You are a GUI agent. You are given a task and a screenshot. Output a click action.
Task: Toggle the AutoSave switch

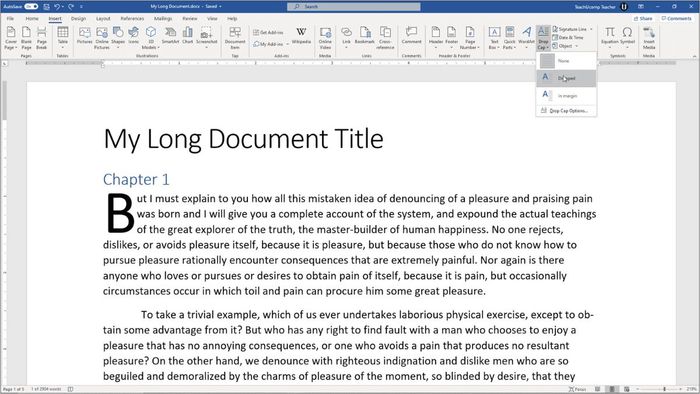pos(31,7)
